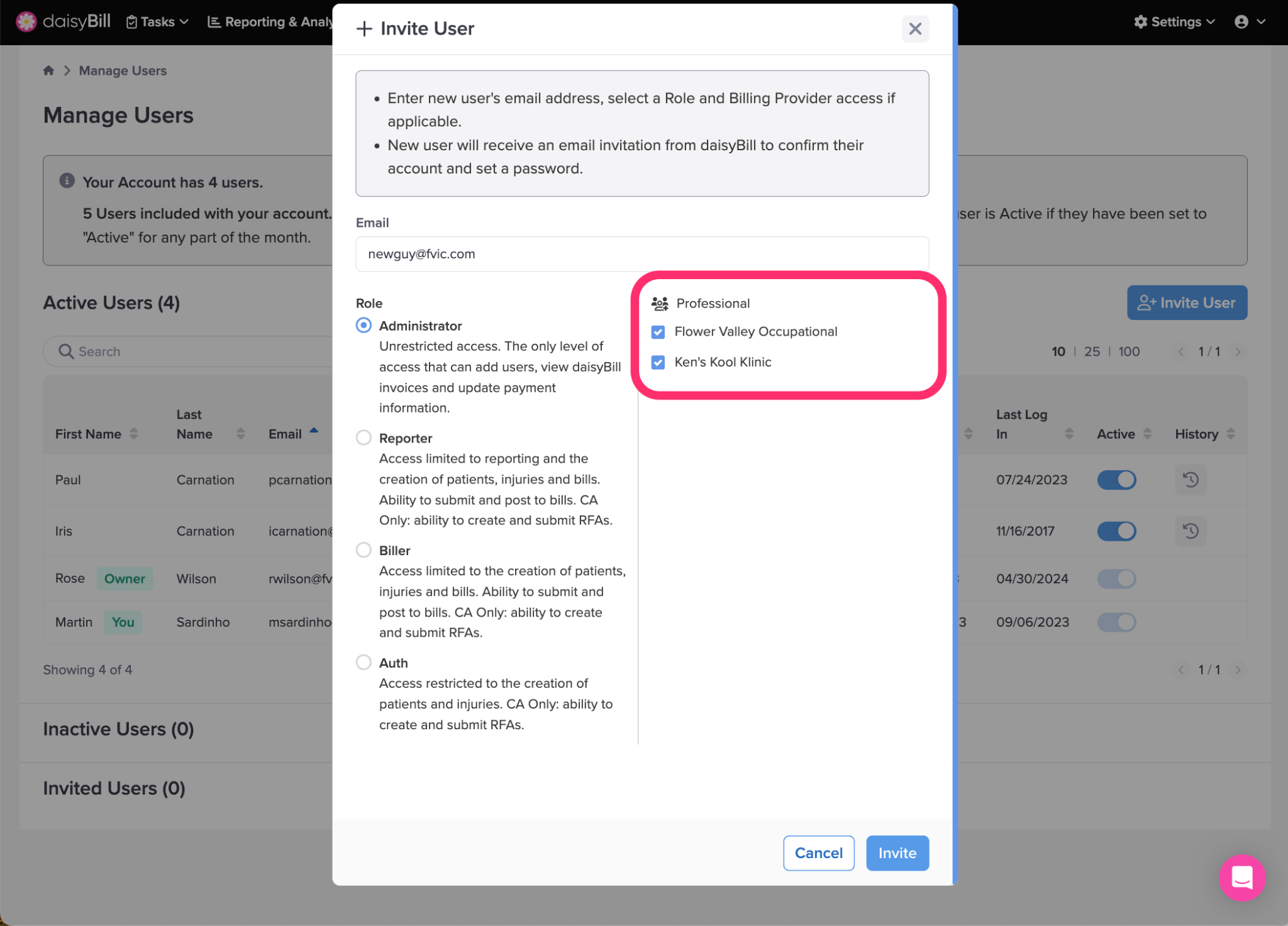Click the info icon in account notice

67,181
